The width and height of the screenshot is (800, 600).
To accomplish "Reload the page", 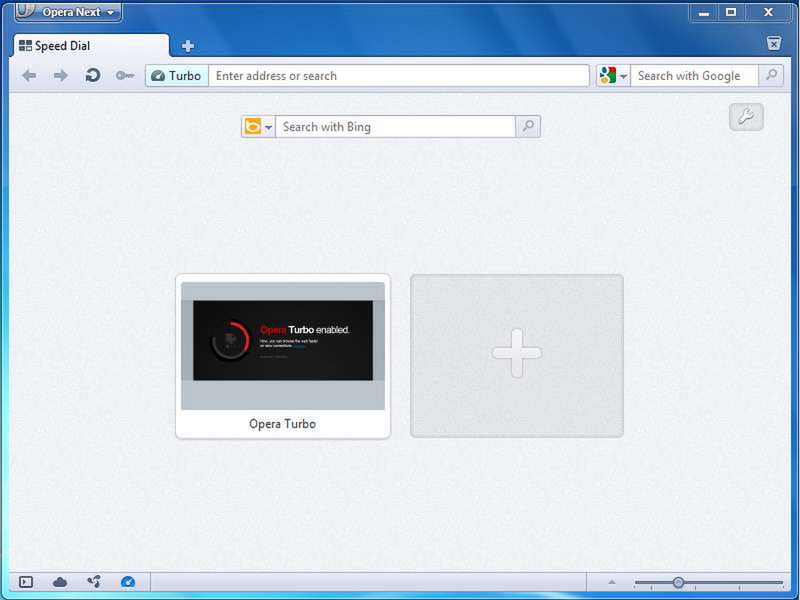I will [92, 76].
